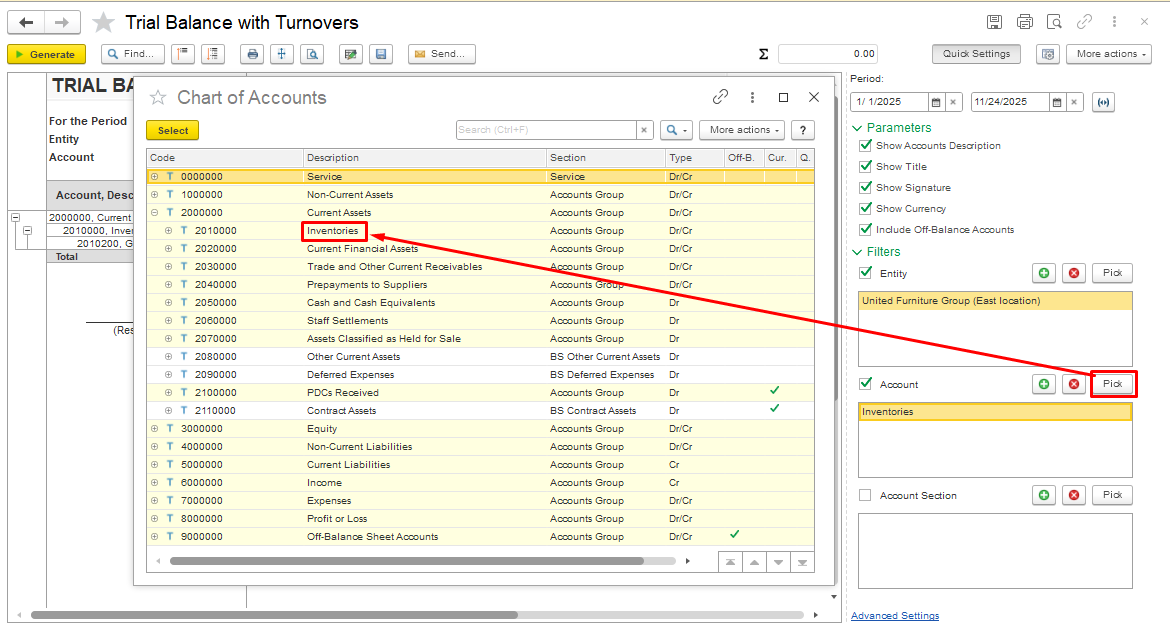
Task: Toggle Include Off-Balance Accounts checkbox
Action: click(x=865, y=230)
